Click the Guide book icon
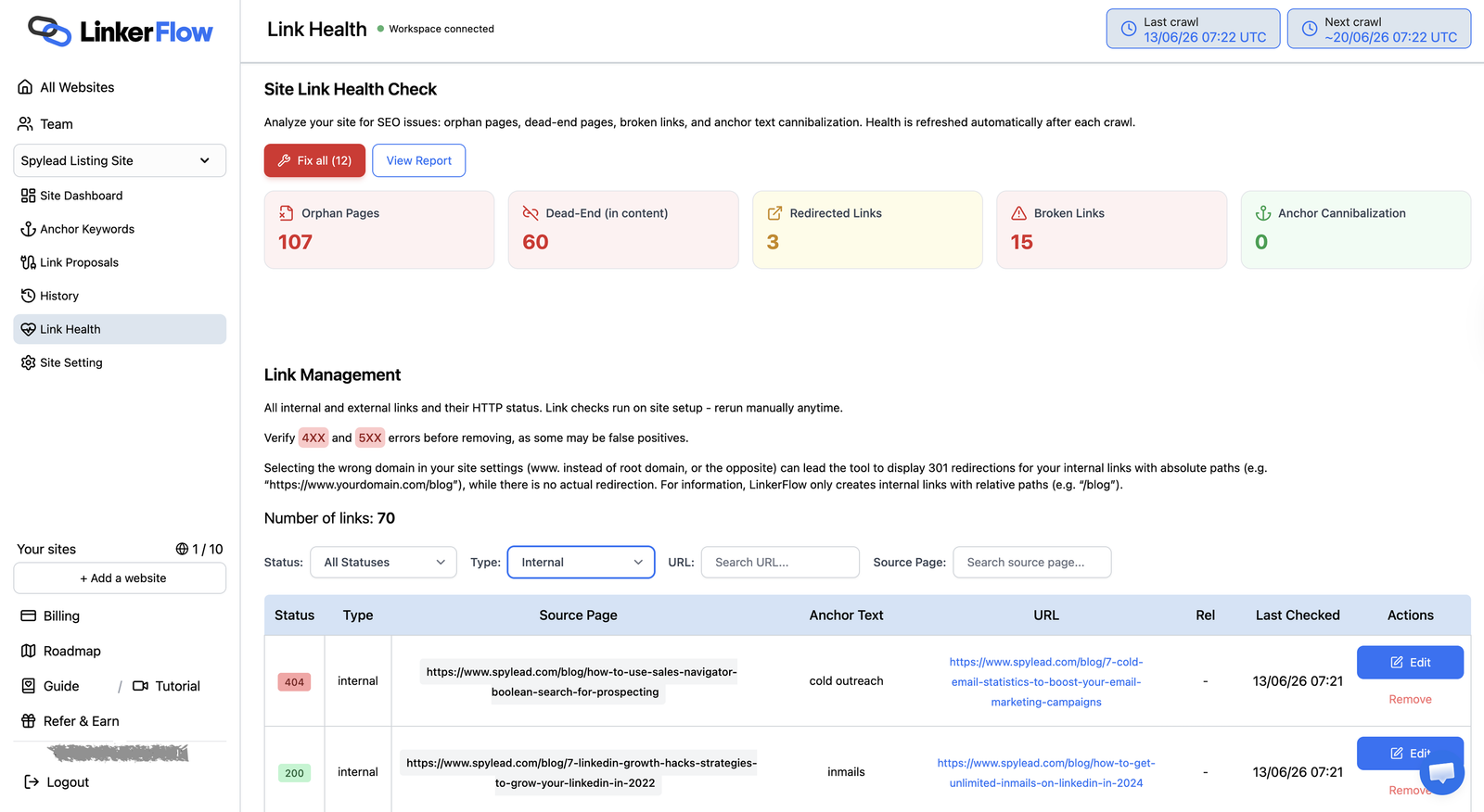The width and height of the screenshot is (1484, 812). tap(28, 686)
